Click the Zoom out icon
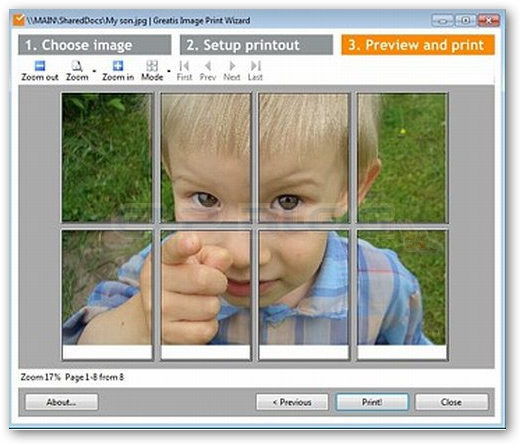This screenshot has height=444, width=520. tap(40, 66)
